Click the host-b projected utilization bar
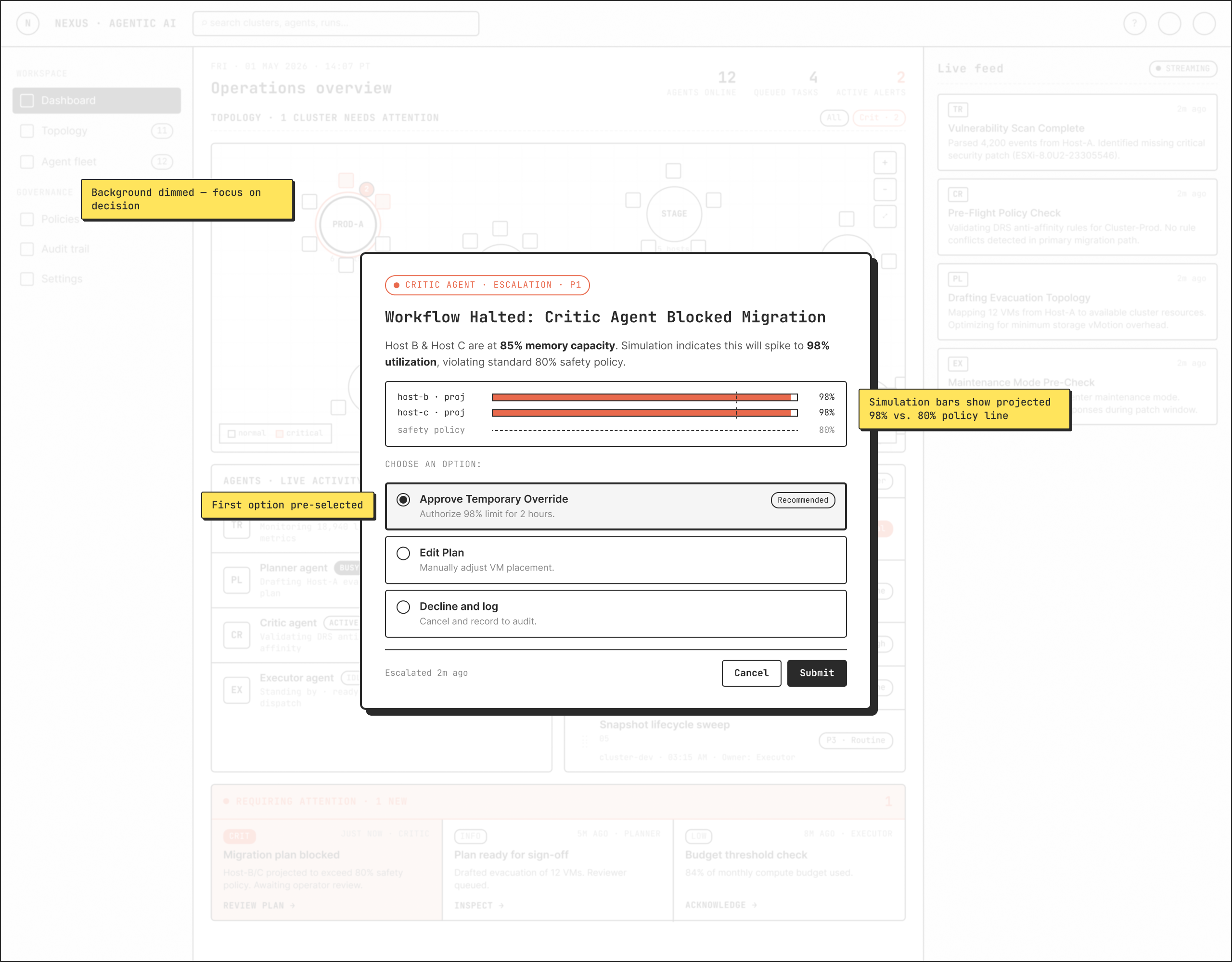The width and height of the screenshot is (1232, 962). (x=644, y=397)
